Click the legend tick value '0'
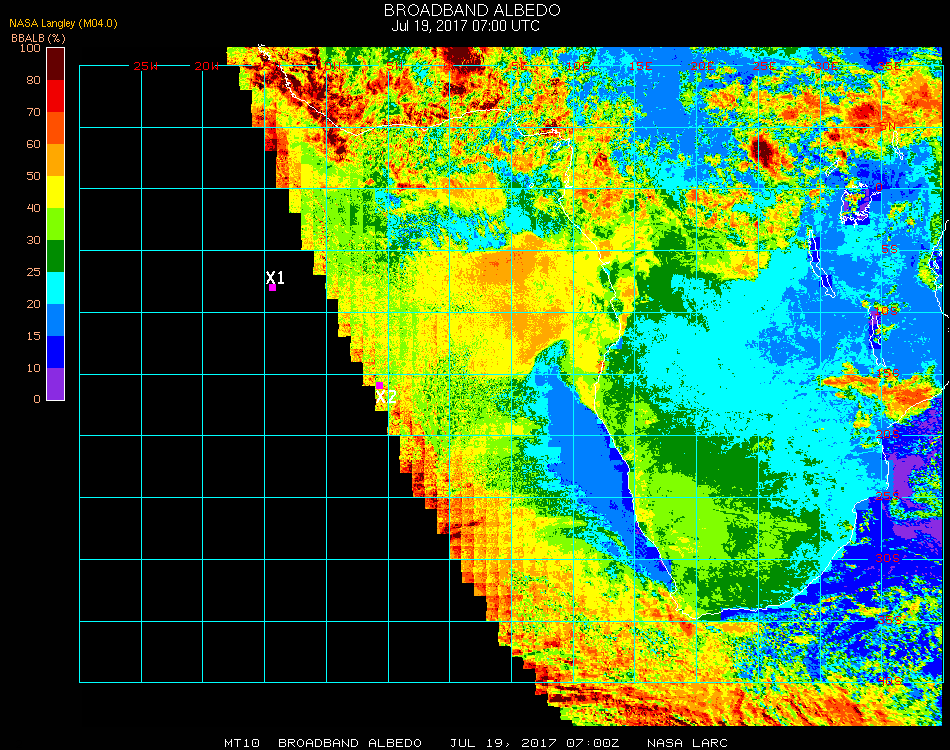Viewport: 950px width, 750px height. coord(37,399)
